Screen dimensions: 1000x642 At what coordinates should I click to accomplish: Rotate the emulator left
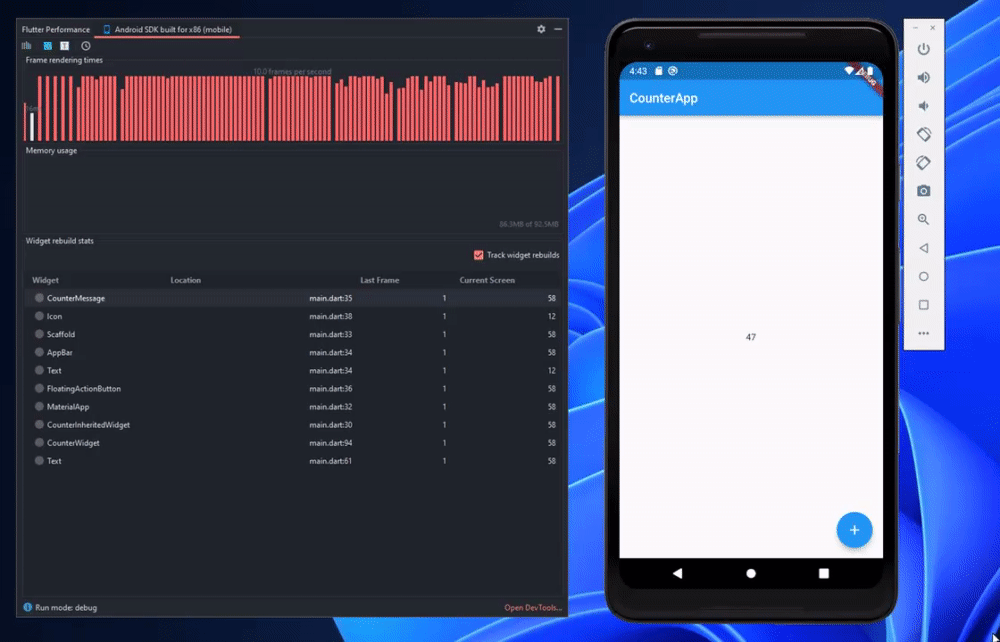pyautogui.click(x=923, y=135)
